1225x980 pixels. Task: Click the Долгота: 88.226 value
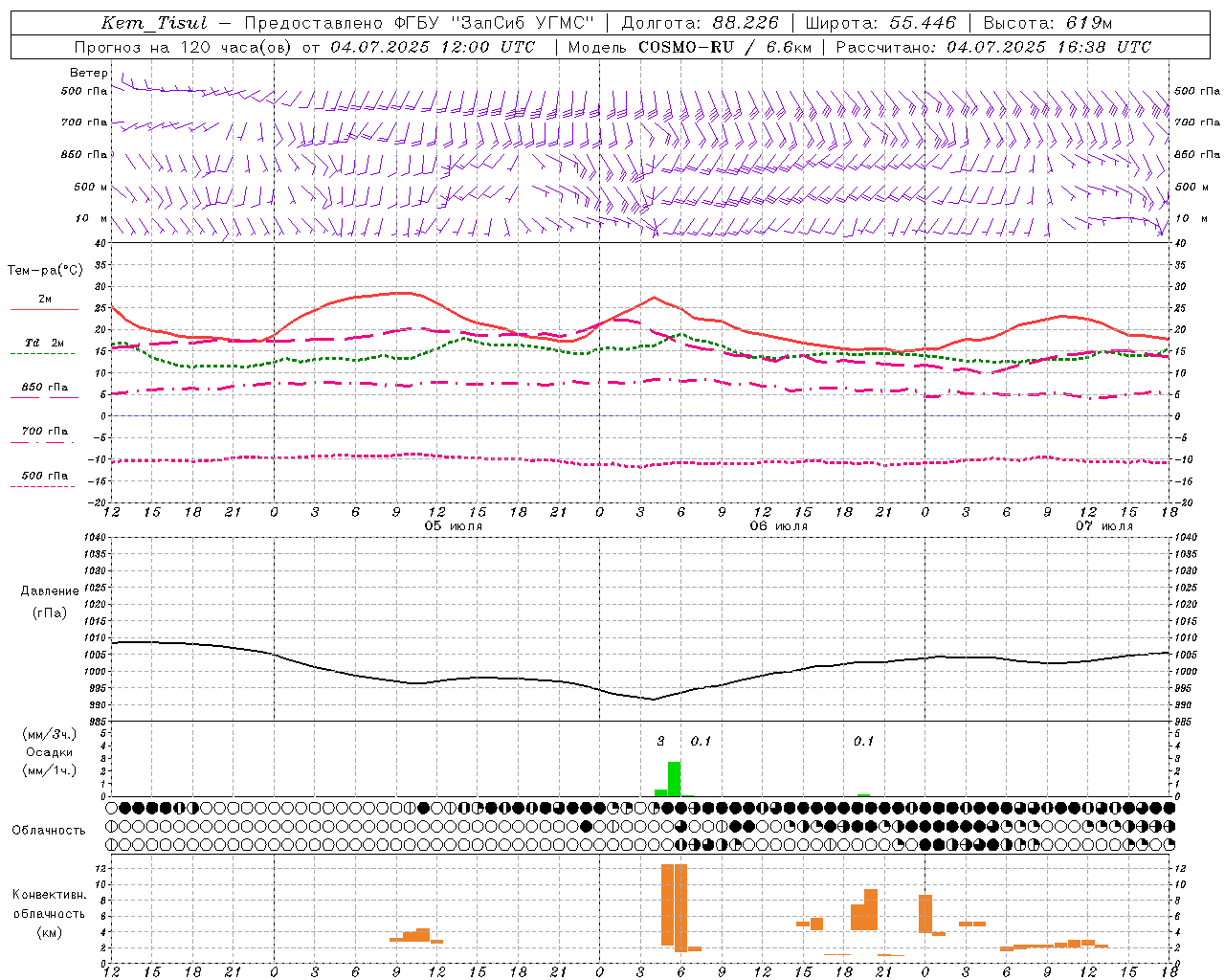(701, 23)
